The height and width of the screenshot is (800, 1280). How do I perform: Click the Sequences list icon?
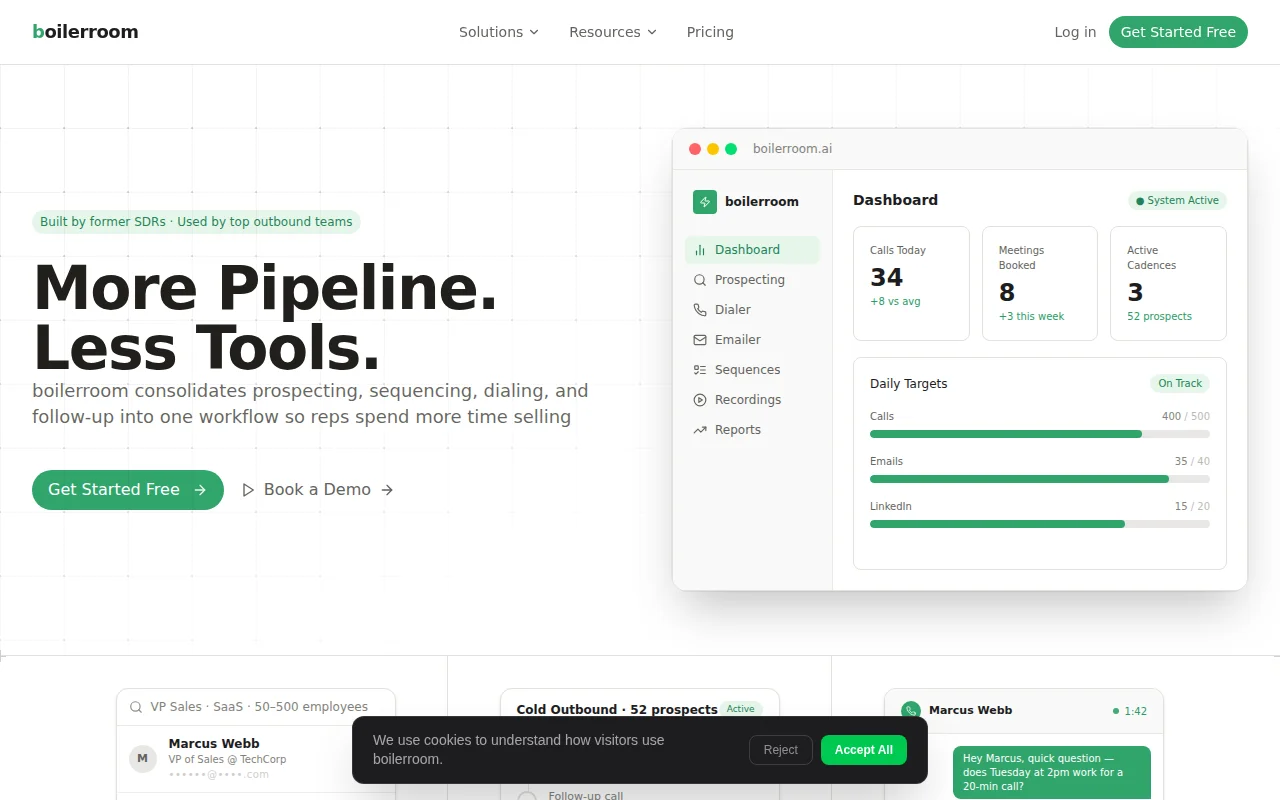700,370
